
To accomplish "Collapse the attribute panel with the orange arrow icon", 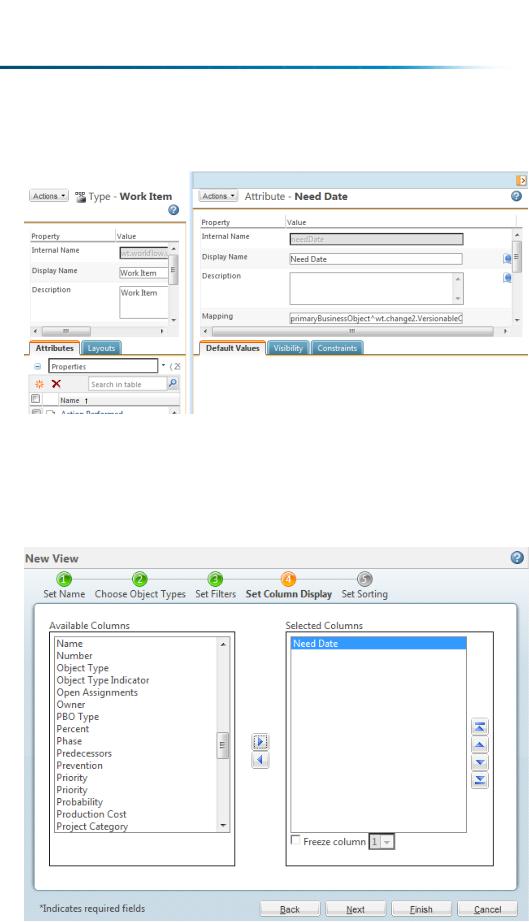I will 521,181.
